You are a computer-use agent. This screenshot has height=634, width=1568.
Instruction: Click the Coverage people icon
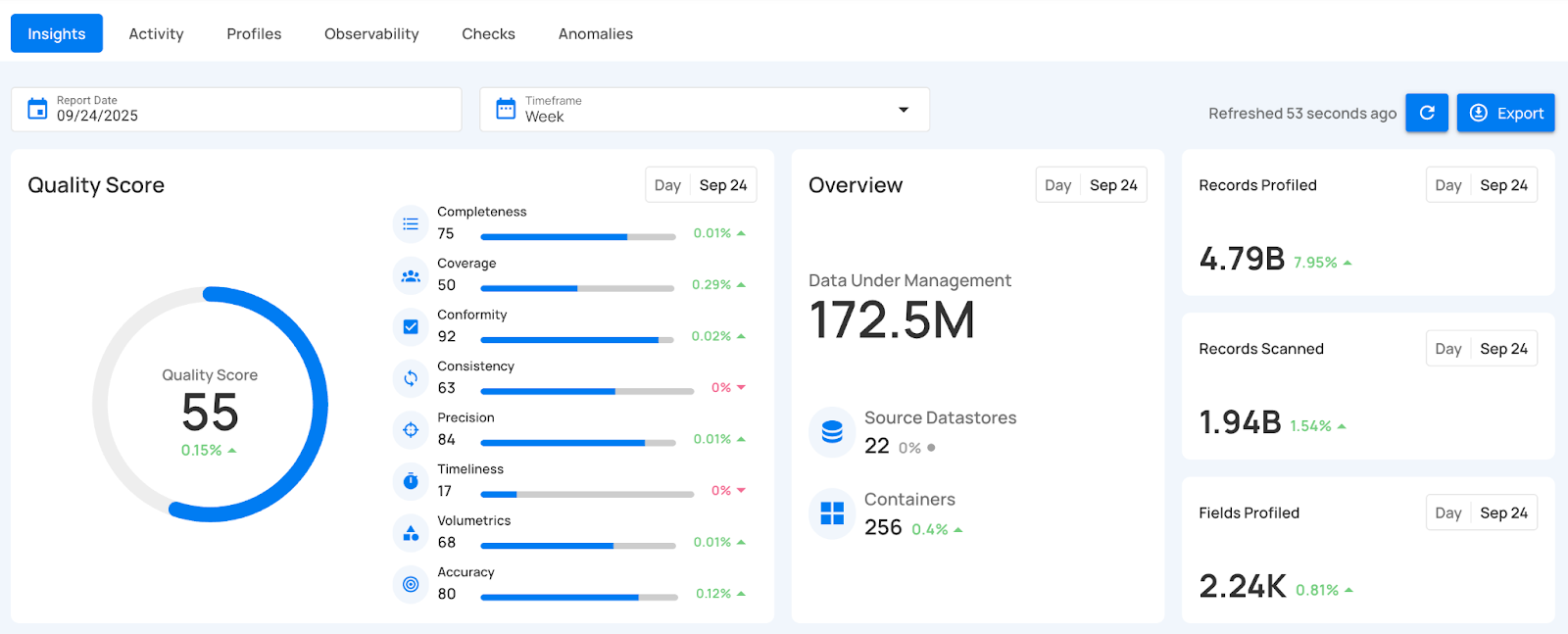[411, 276]
